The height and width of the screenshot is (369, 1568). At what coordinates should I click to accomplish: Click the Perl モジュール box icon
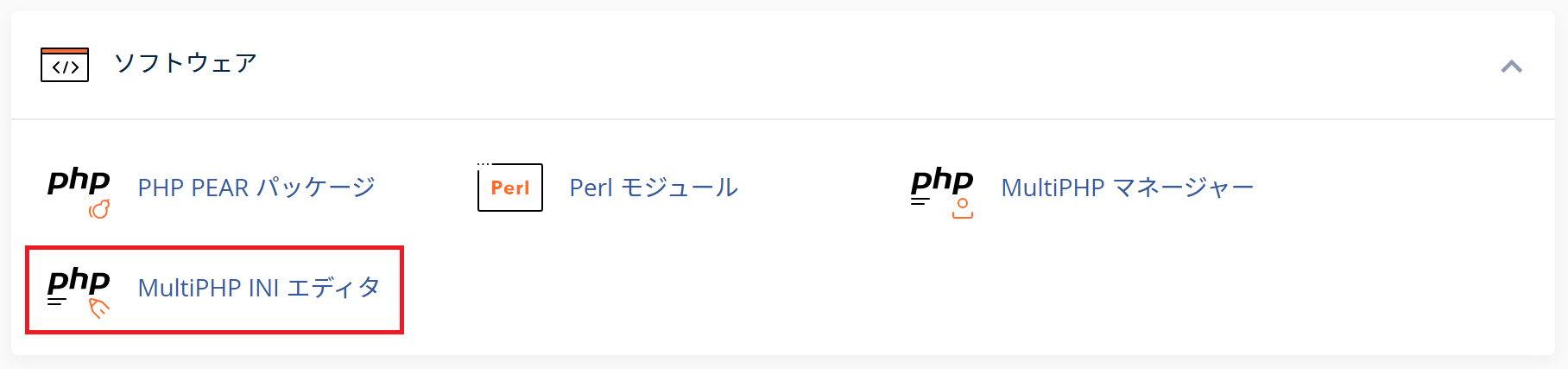point(510,187)
